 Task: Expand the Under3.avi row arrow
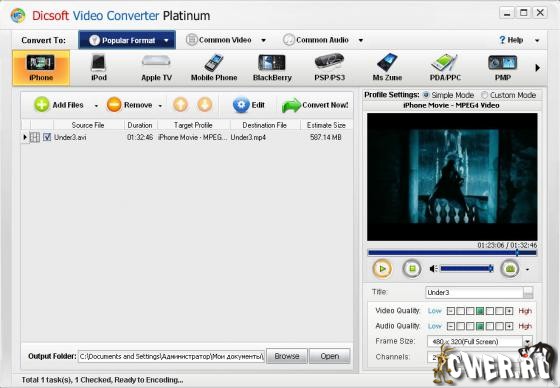tap(25, 137)
